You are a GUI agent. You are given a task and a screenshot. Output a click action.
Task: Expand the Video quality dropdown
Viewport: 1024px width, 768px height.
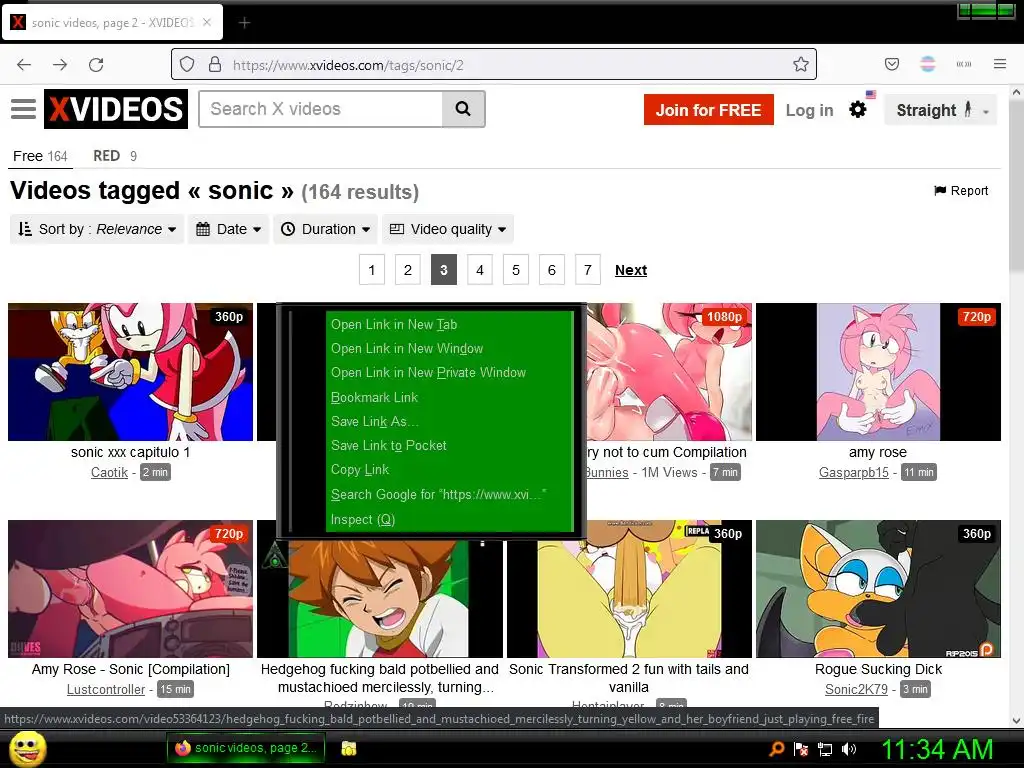click(448, 229)
